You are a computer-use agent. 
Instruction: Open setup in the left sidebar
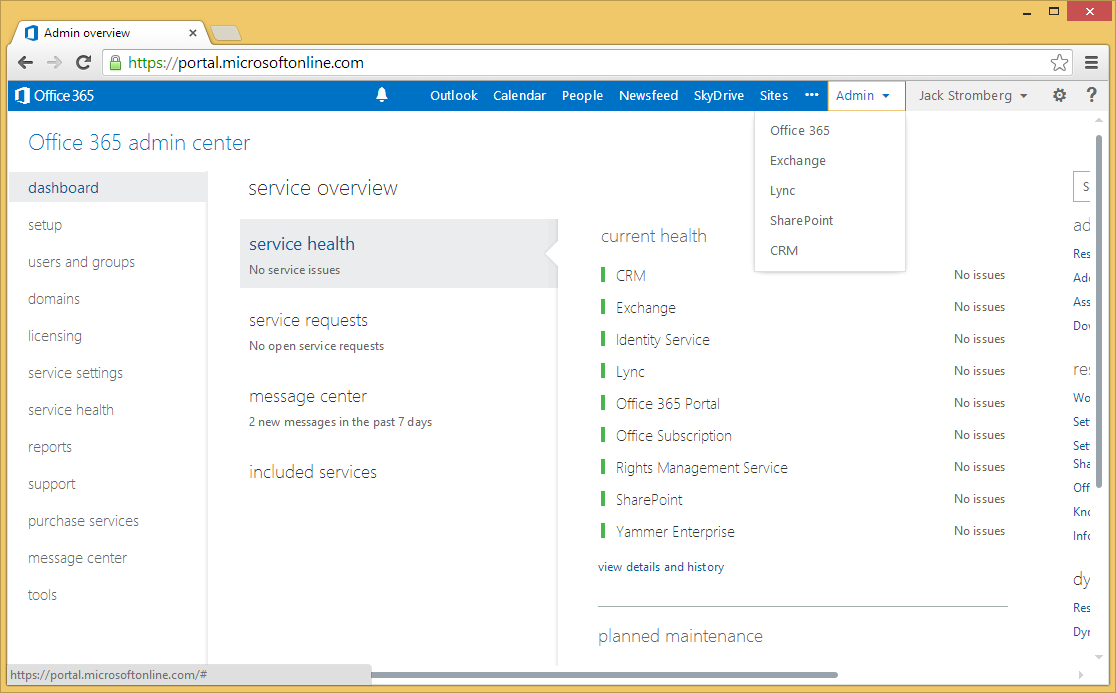point(45,225)
